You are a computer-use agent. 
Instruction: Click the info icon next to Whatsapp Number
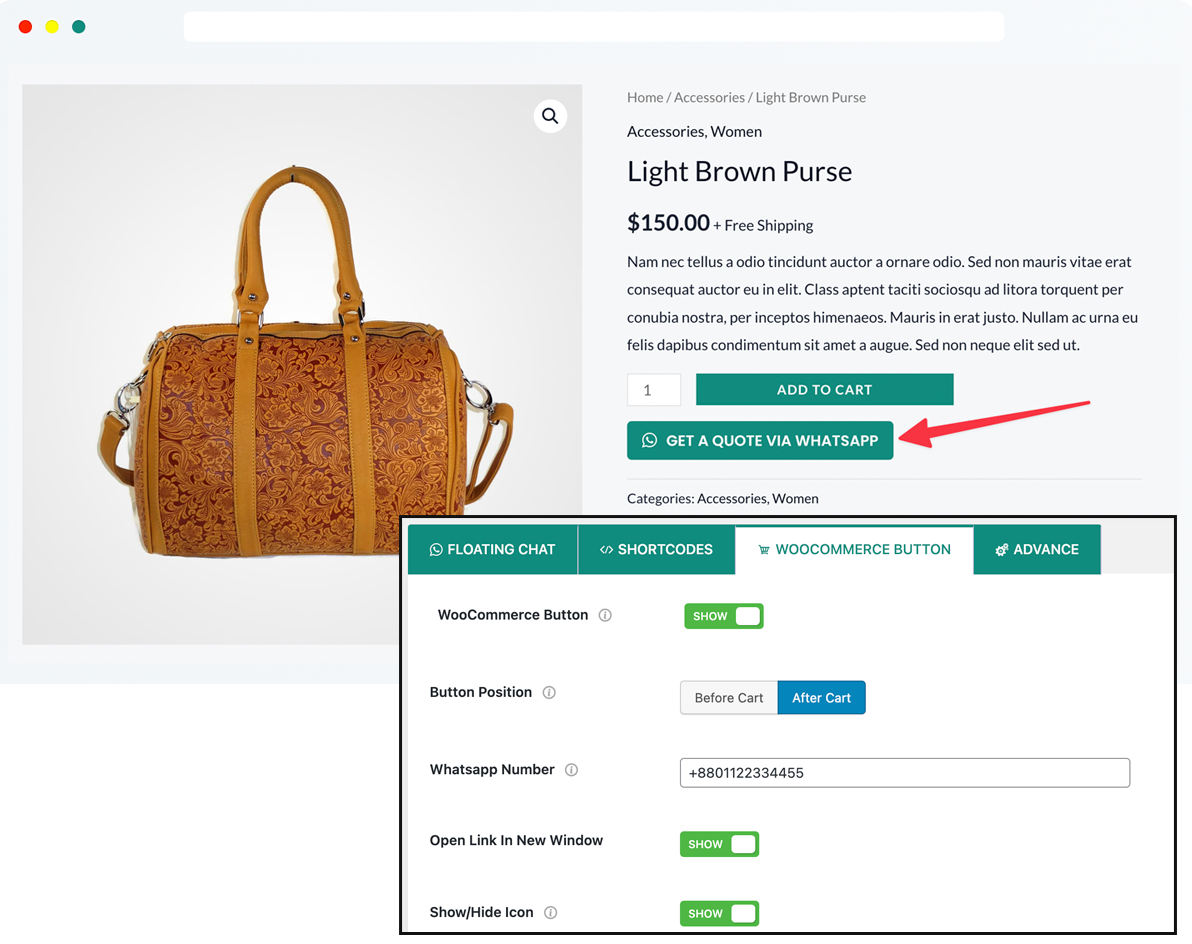pyautogui.click(x=572, y=770)
